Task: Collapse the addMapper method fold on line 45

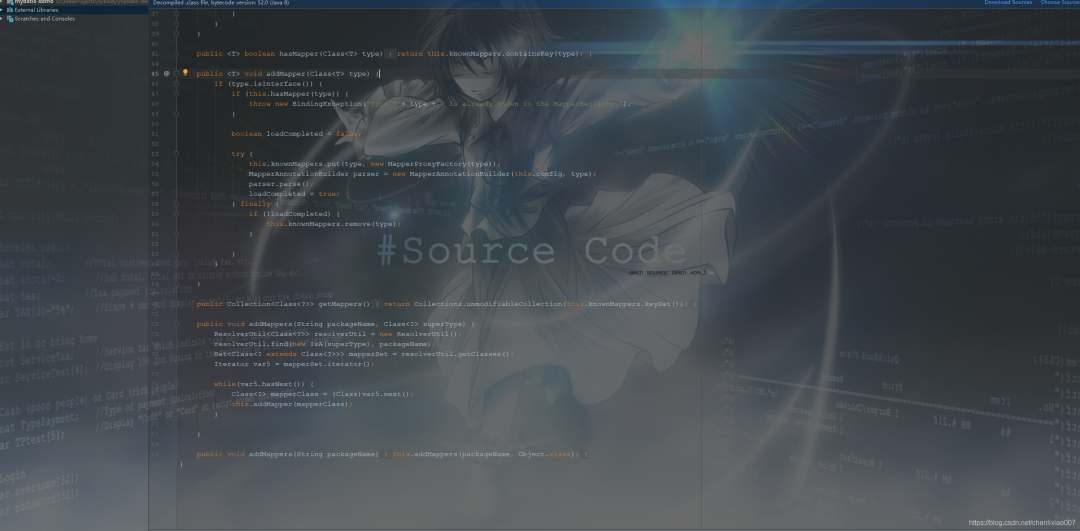Action: (x=176, y=74)
